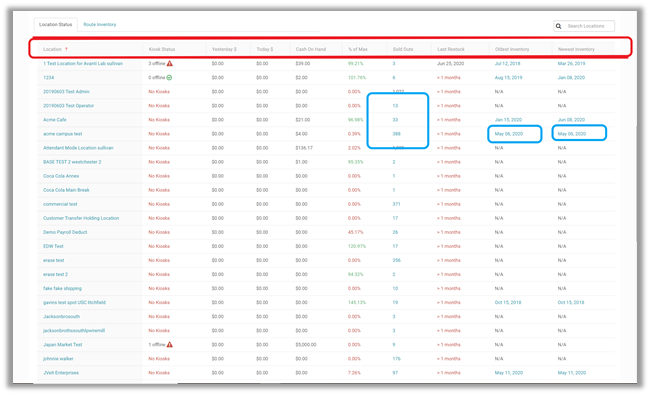Screen dimensions: 650x395
Task: Sort by the Cash On Hand column
Action: pyautogui.click(x=311, y=49)
